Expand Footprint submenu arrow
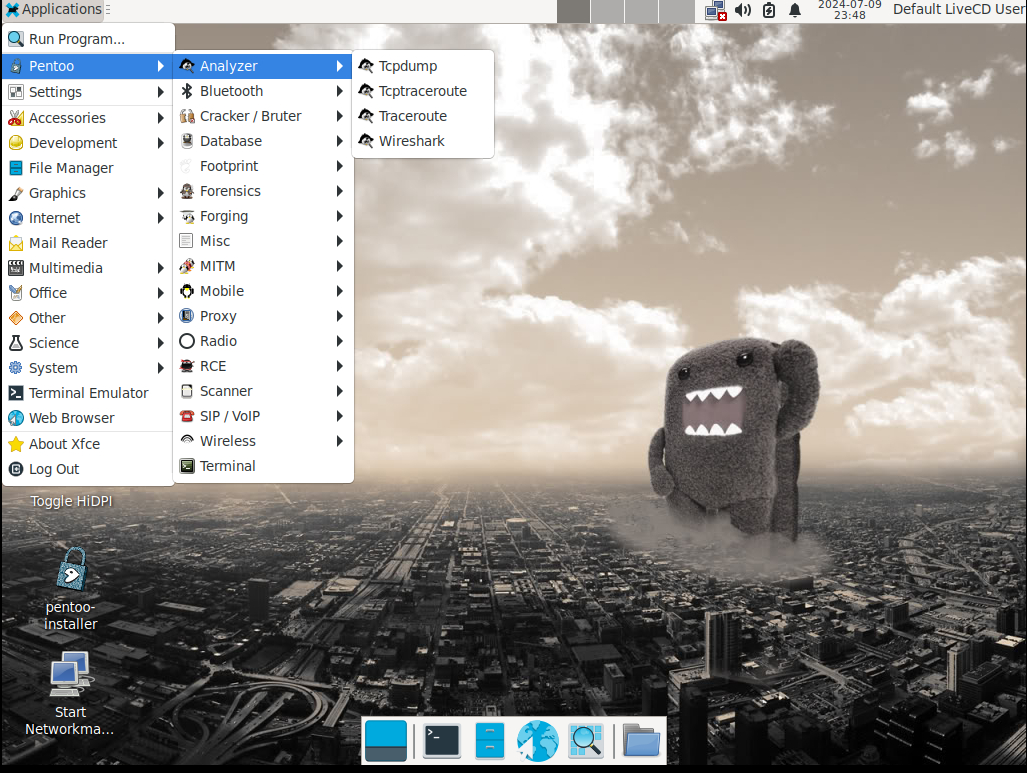The width and height of the screenshot is (1027, 773). point(339,166)
